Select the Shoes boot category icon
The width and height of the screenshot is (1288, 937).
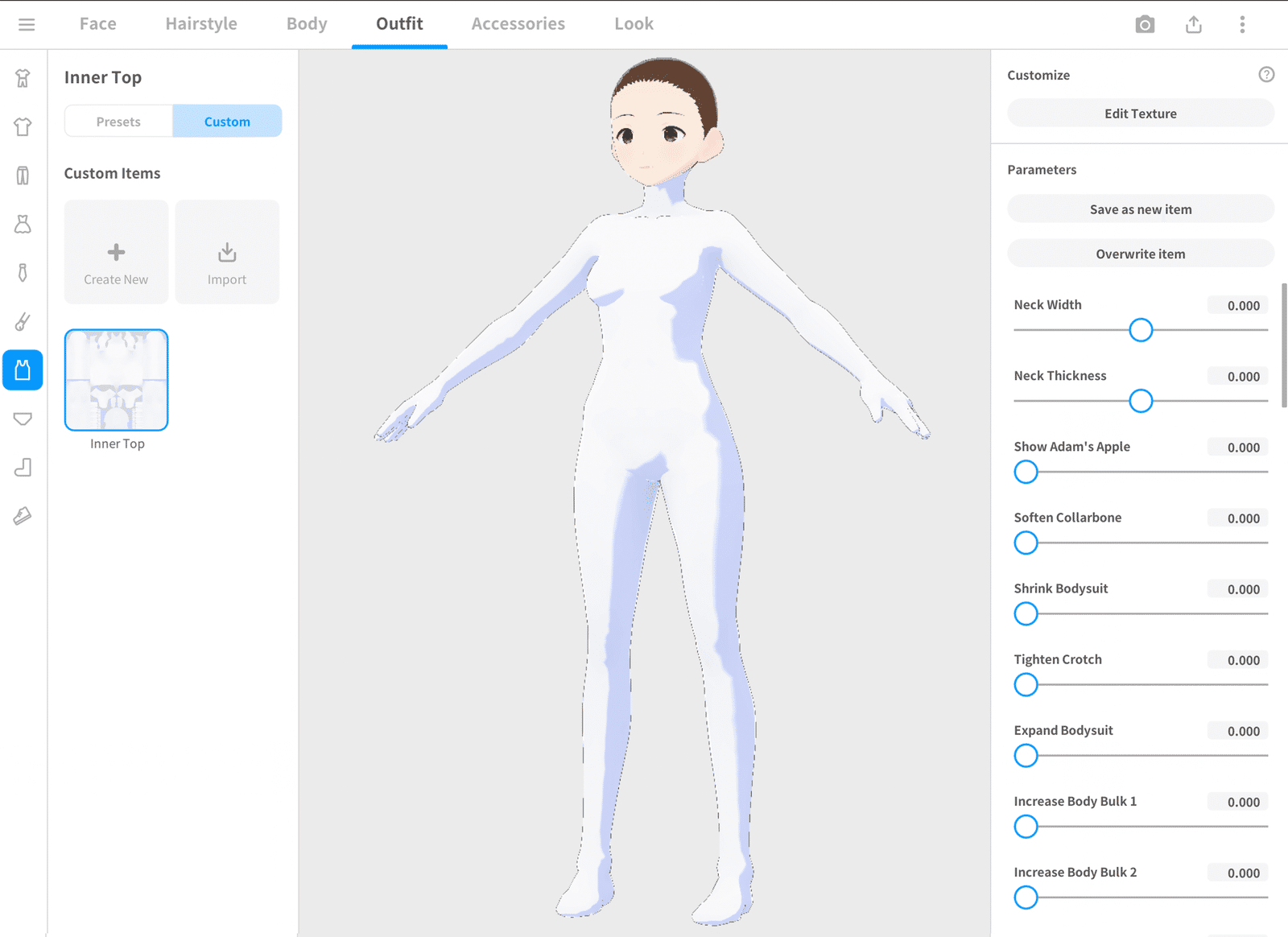coord(23,467)
